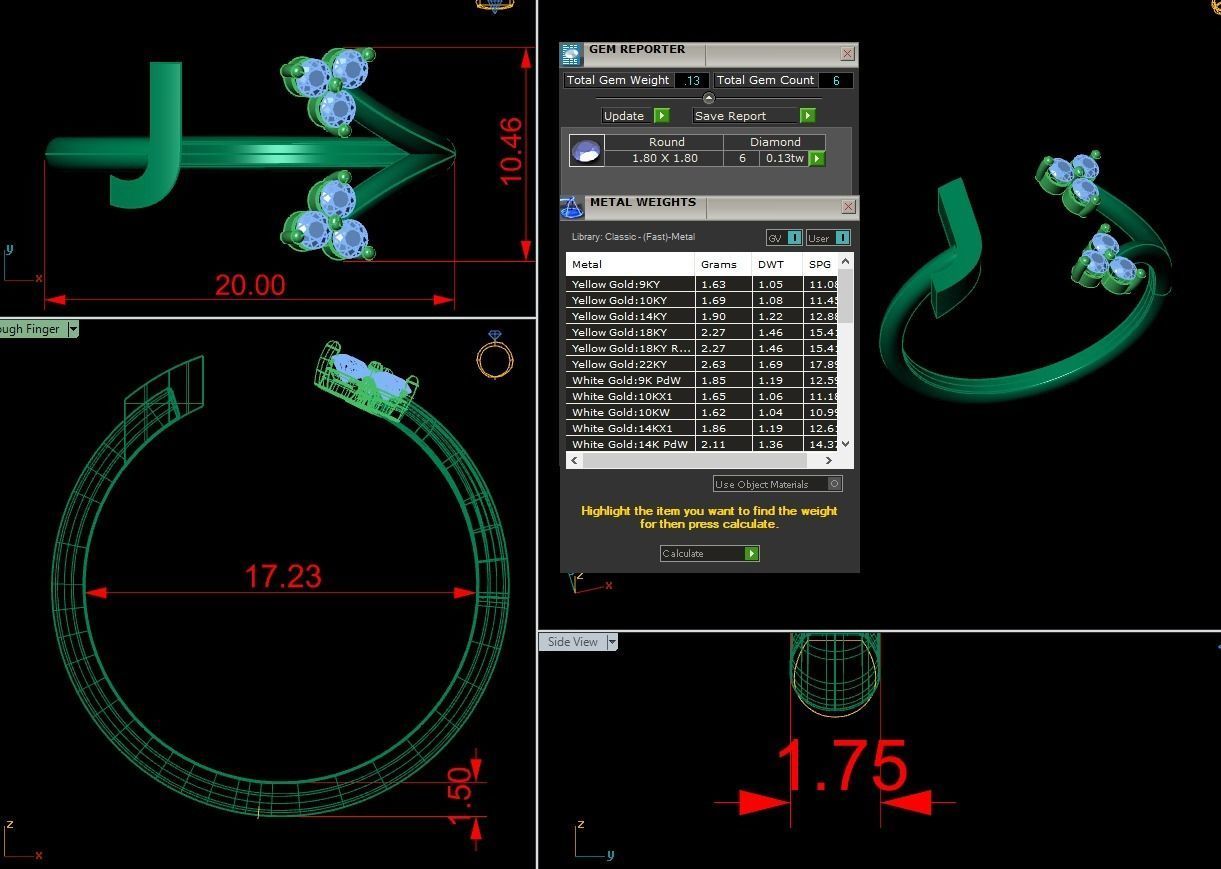Click the ring icon in Through Finger viewport

495,356
